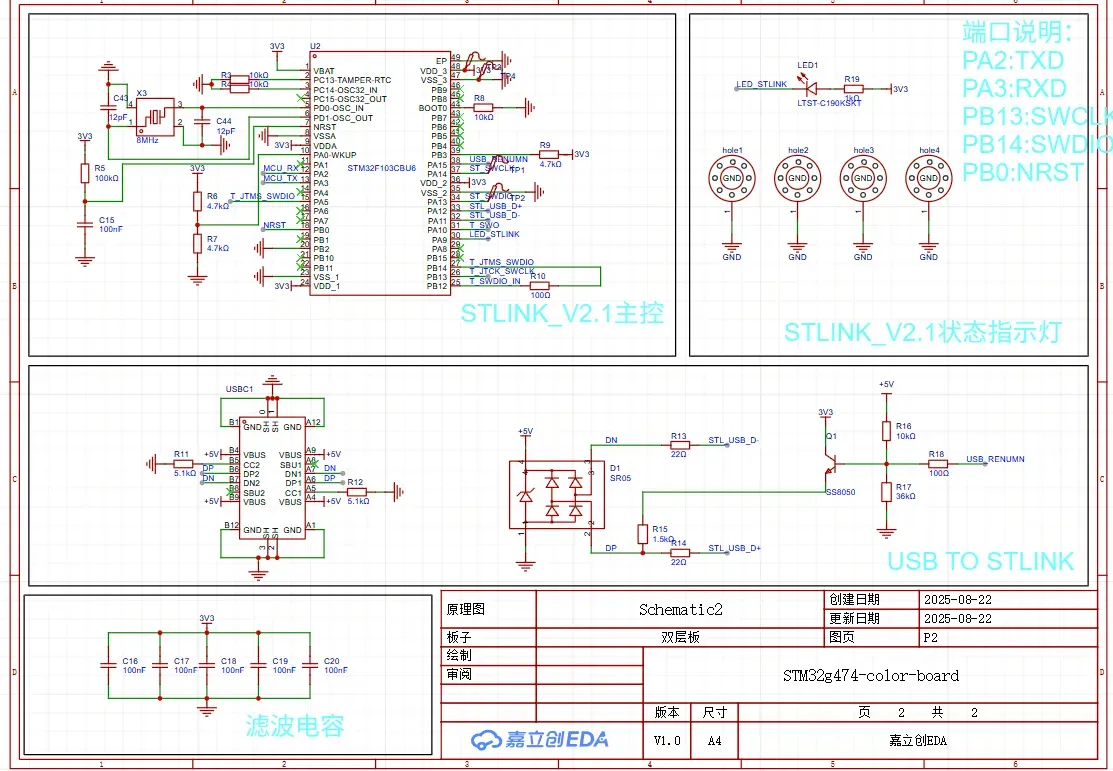Select resistor R17 36kΩ symbol
The width and height of the screenshot is (1113, 771).
pos(887,491)
